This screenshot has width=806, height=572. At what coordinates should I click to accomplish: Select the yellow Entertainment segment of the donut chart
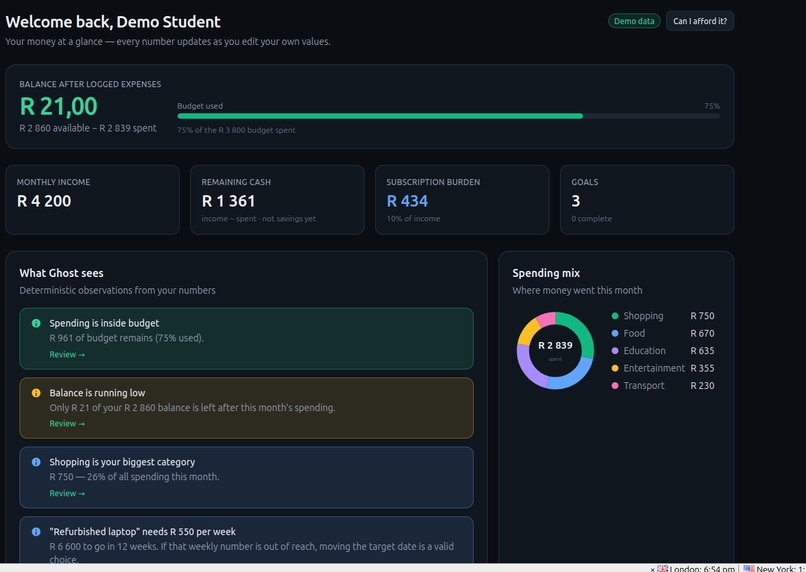[x=526, y=333]
